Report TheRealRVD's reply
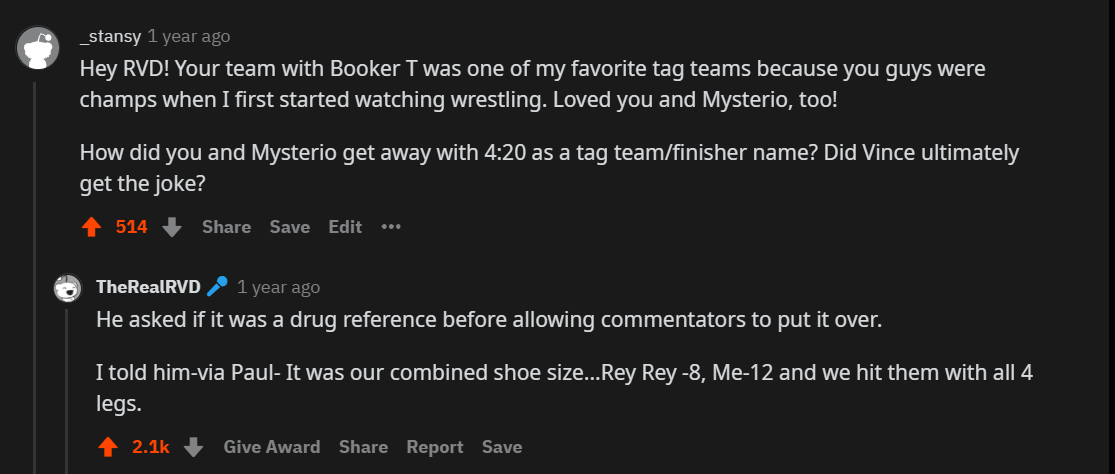 tap(435, 447)
